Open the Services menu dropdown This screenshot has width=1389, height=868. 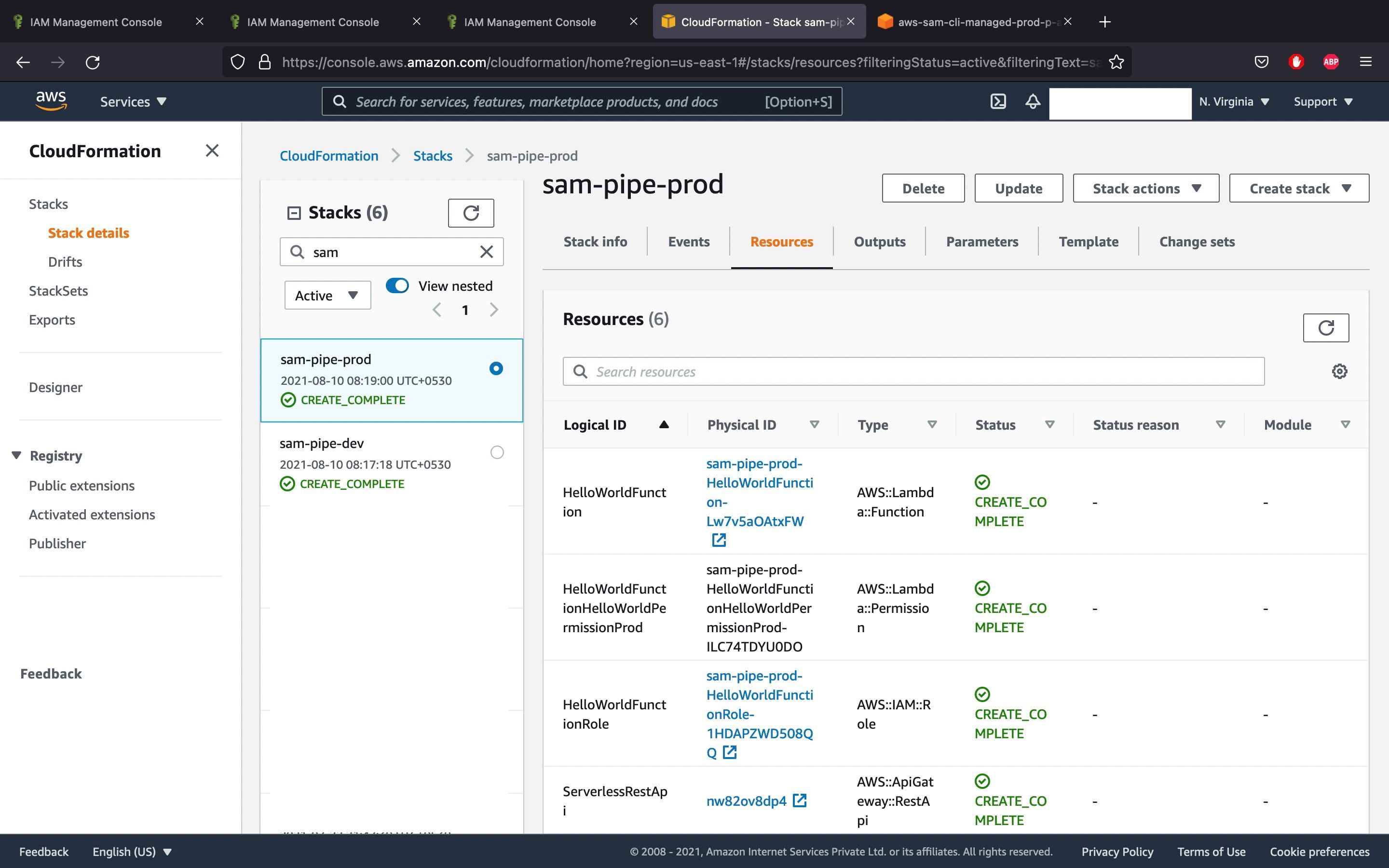click(x=133, y=102)
